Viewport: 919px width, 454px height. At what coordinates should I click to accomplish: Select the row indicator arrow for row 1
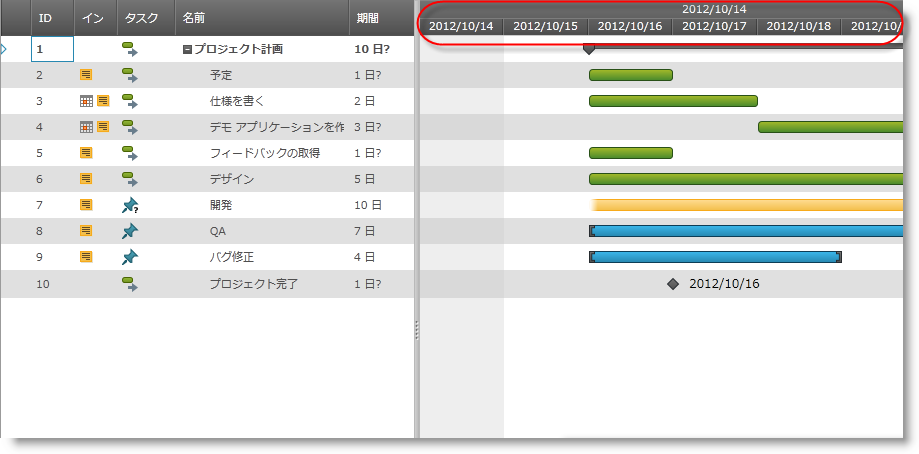pyautogui.click(x=4, y=49)
